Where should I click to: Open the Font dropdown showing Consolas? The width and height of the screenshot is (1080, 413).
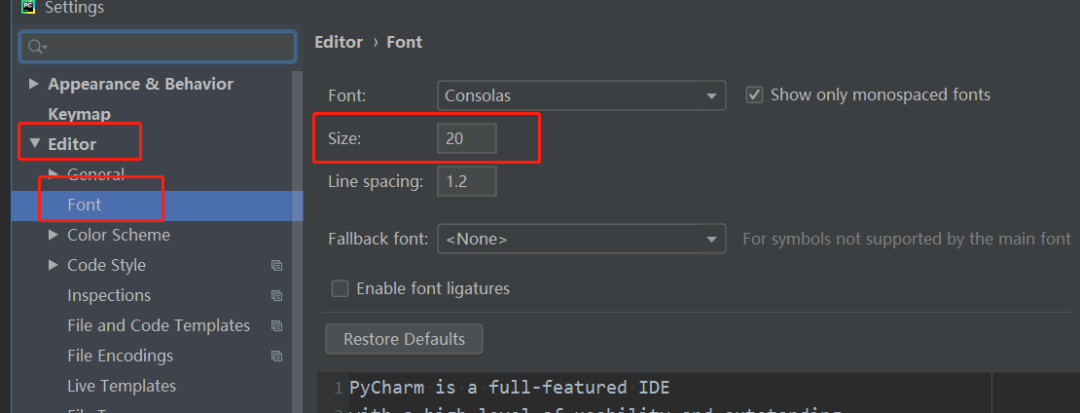581,96
